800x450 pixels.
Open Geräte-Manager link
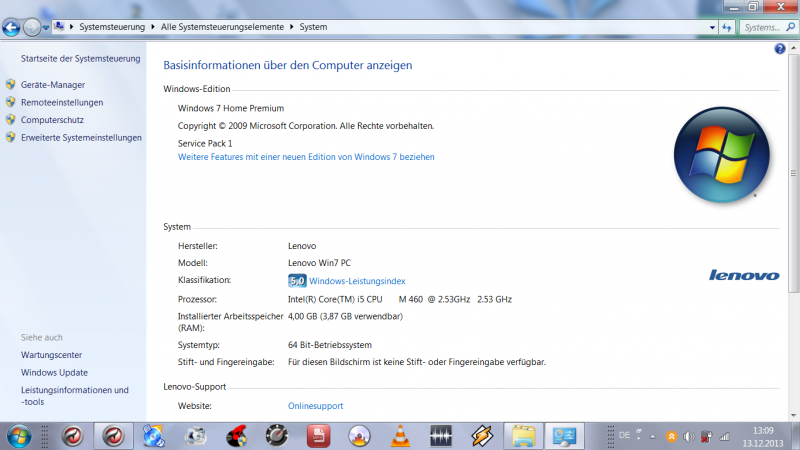(53, 85)
